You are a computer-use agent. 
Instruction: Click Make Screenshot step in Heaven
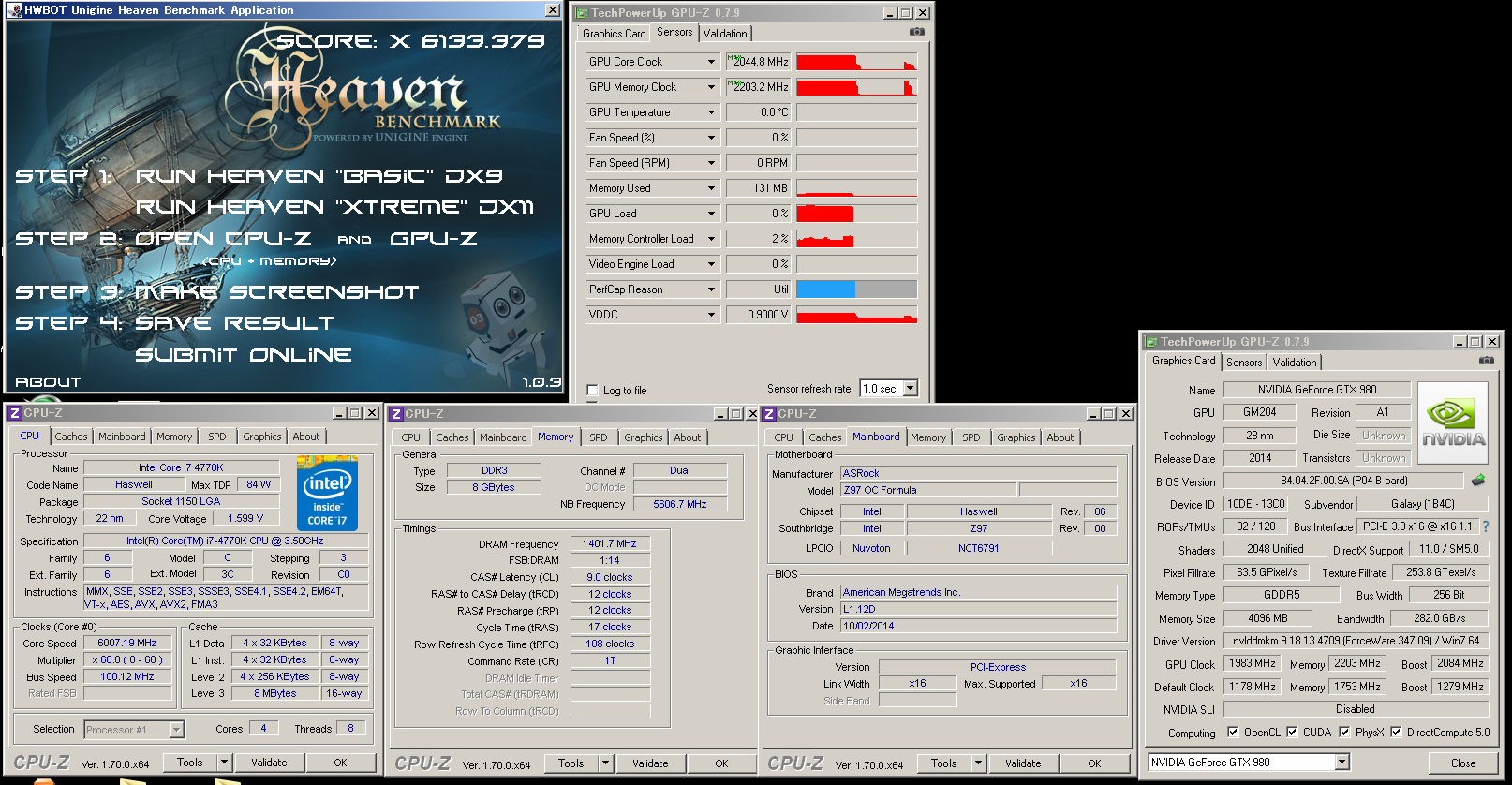click(x=277, y=292)
